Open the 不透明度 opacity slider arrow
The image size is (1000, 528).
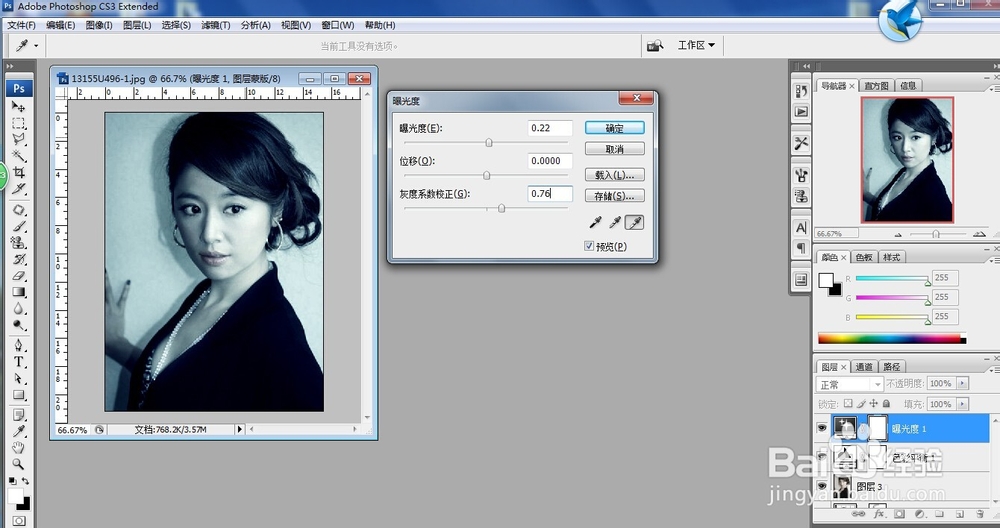click(x=962, y=383)
